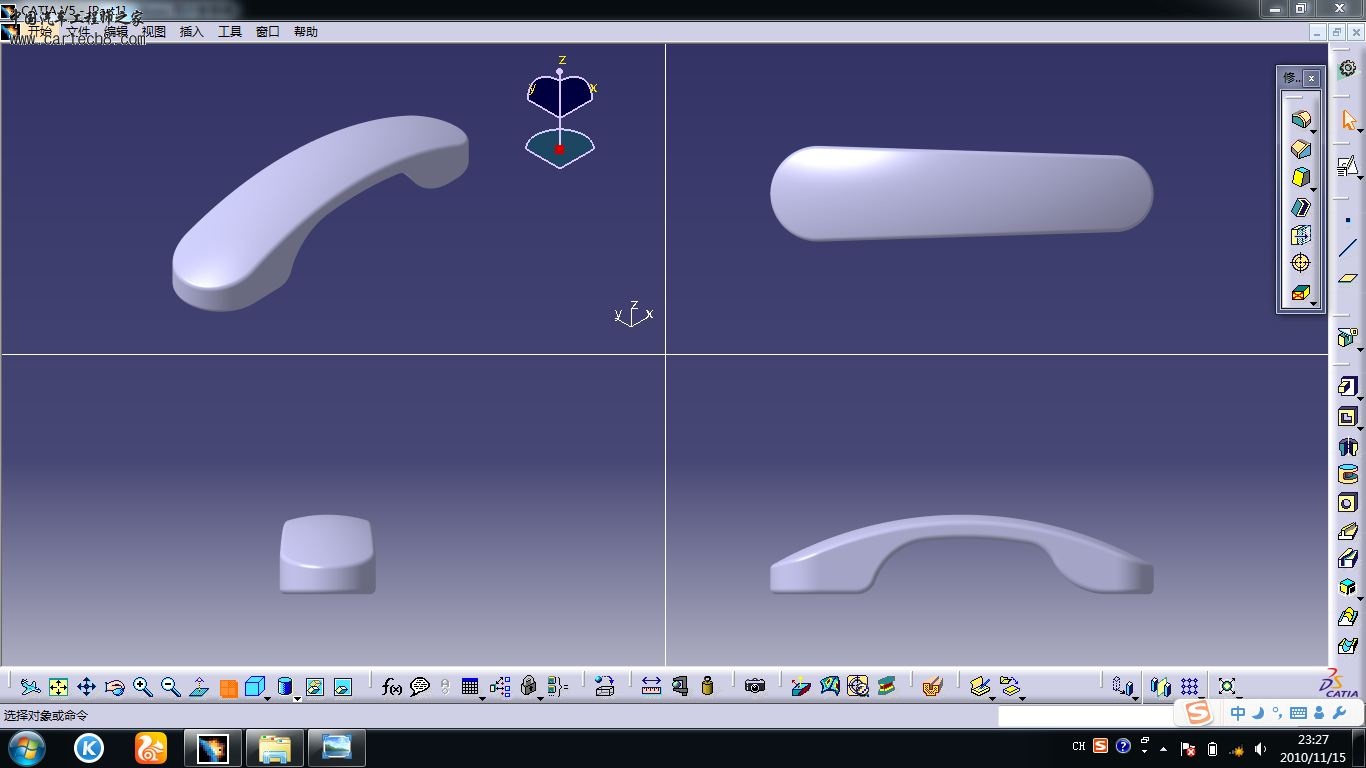Click the Zoom In magnifier
The image size is (1366, 768).
(x=142, y=687)
